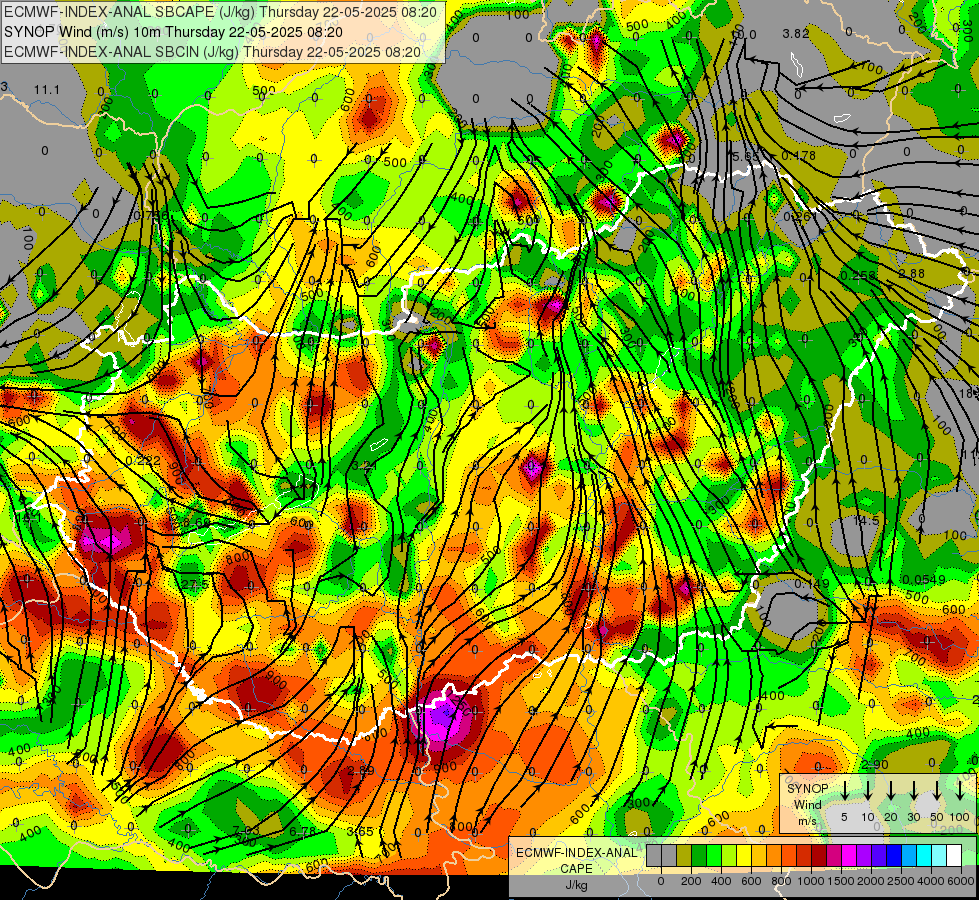The height and width of the screenshot is (900, 979).
Task: Click the 2.89 value on the map
Action: pyautogui.click(x=362, y=770)
